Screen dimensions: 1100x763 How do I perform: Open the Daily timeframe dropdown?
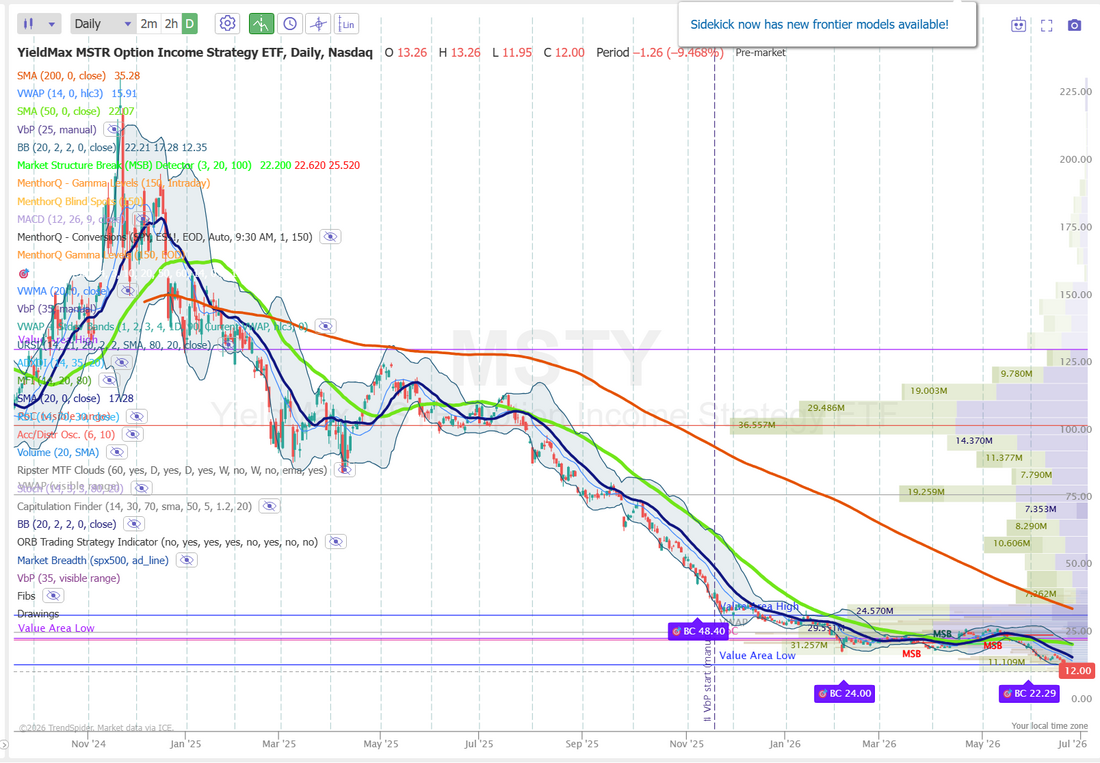(102, 24)
